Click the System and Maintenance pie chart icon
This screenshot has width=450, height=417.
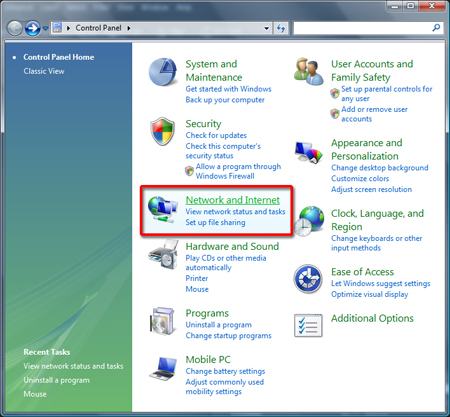pos(163,72)
